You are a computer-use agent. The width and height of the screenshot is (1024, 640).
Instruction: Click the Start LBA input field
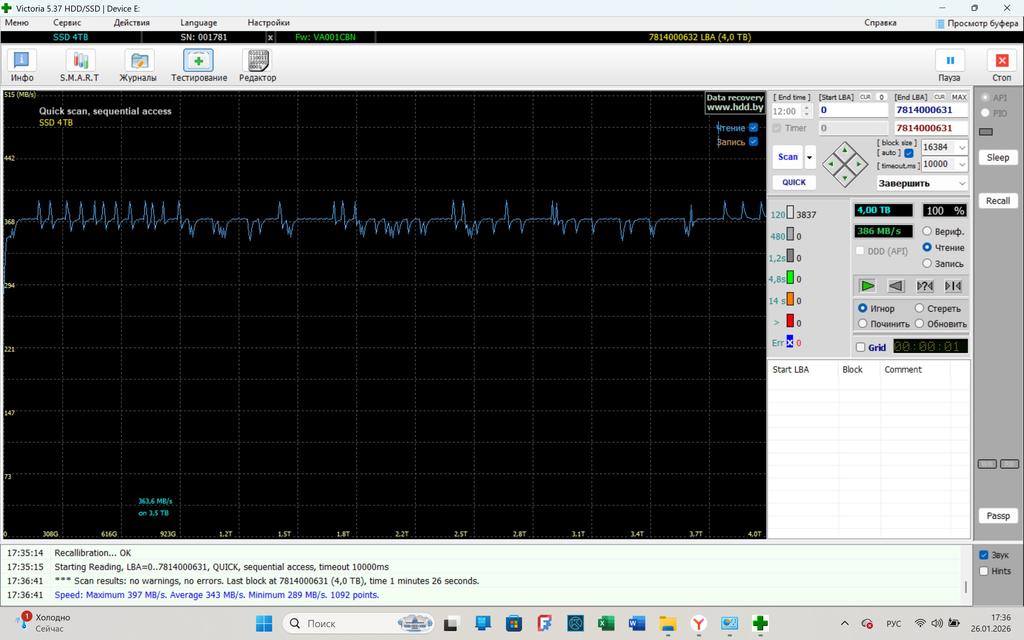click(x=852, y=110)
